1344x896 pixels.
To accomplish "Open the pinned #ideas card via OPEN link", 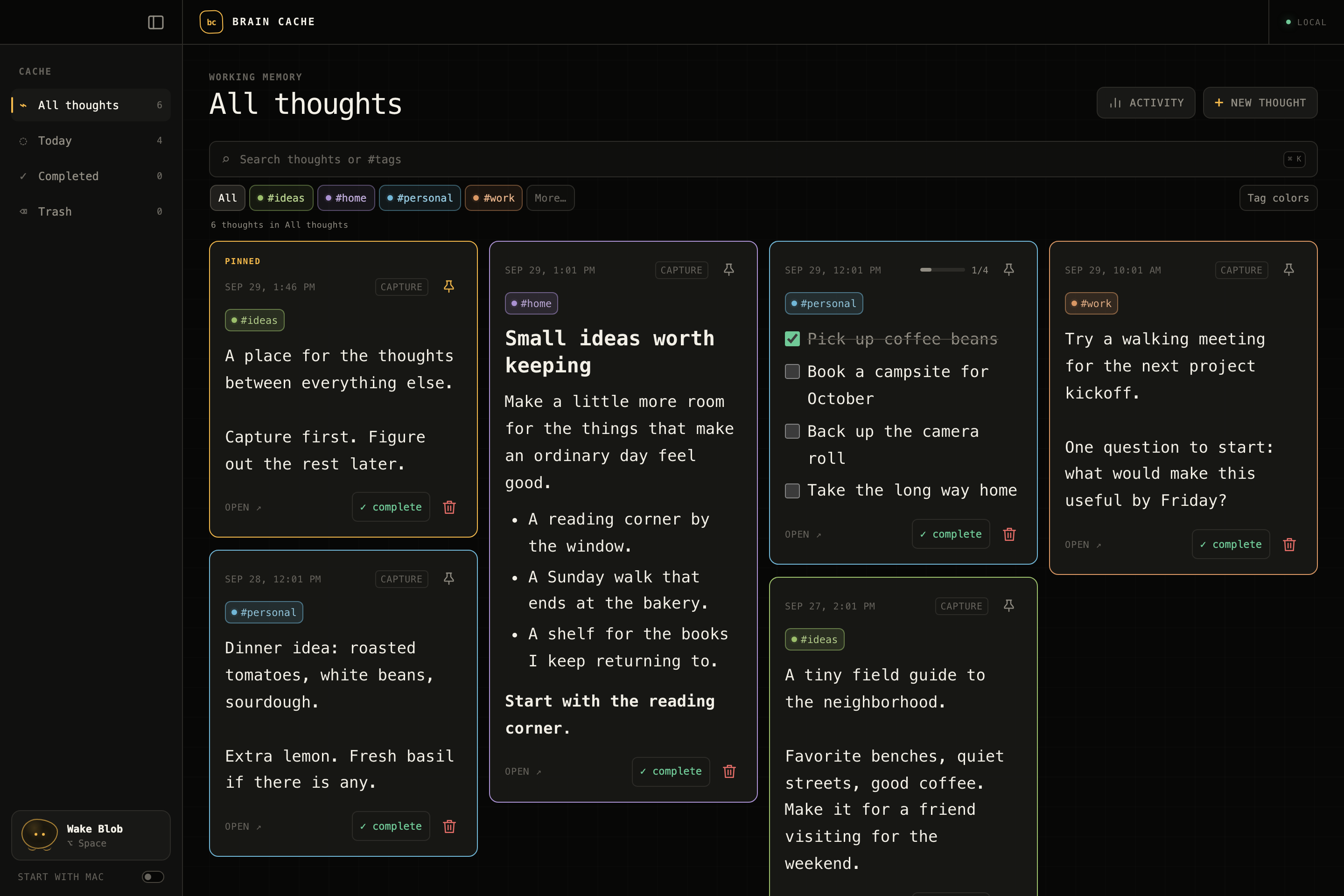I will pos(243,507).
